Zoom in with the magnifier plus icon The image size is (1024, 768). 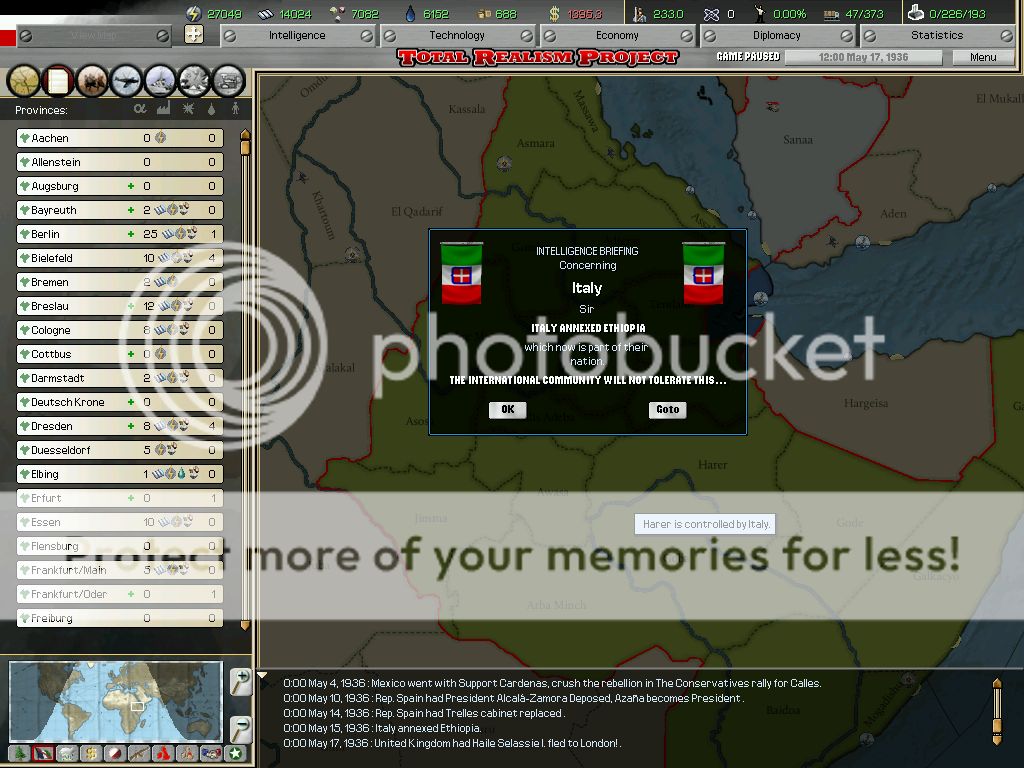click(240, 681)
